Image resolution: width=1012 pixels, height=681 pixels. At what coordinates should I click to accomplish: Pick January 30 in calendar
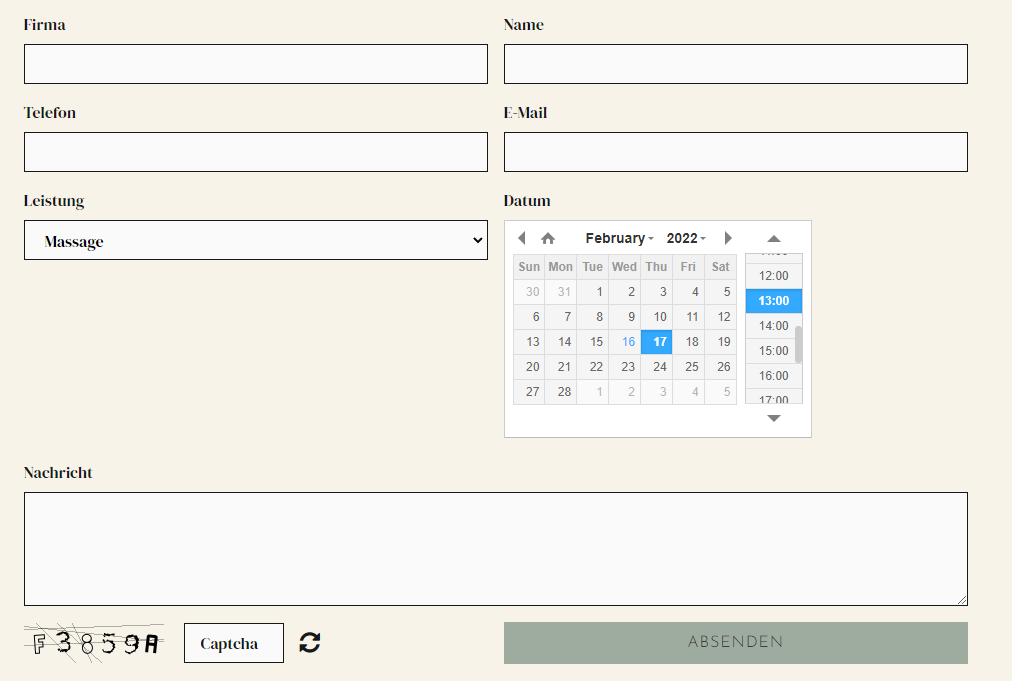tap(529, 292)
